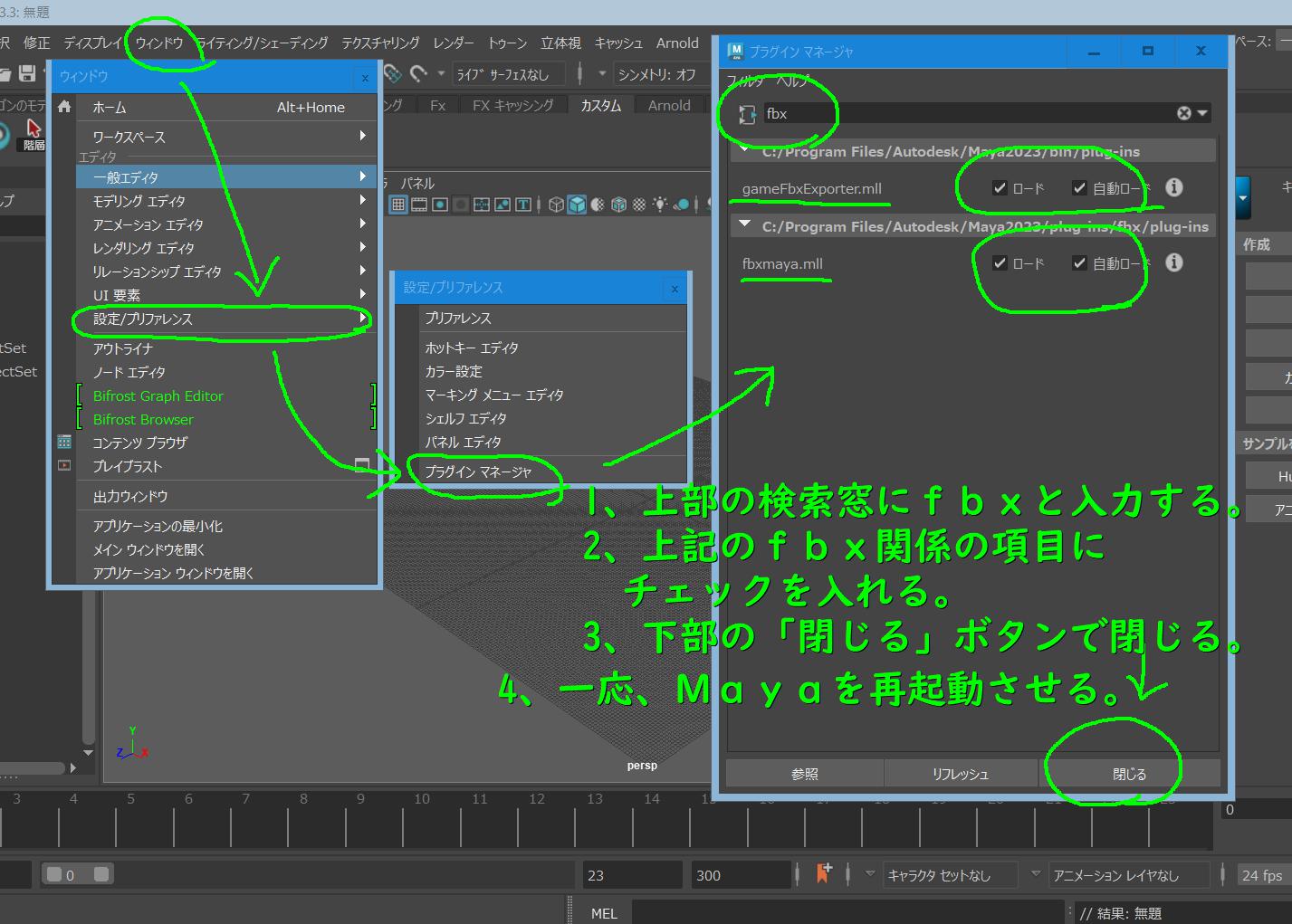Expand the モデリング エディタ submenu
This screenshot has width=1292, height=924.
(x=362, y=200)
